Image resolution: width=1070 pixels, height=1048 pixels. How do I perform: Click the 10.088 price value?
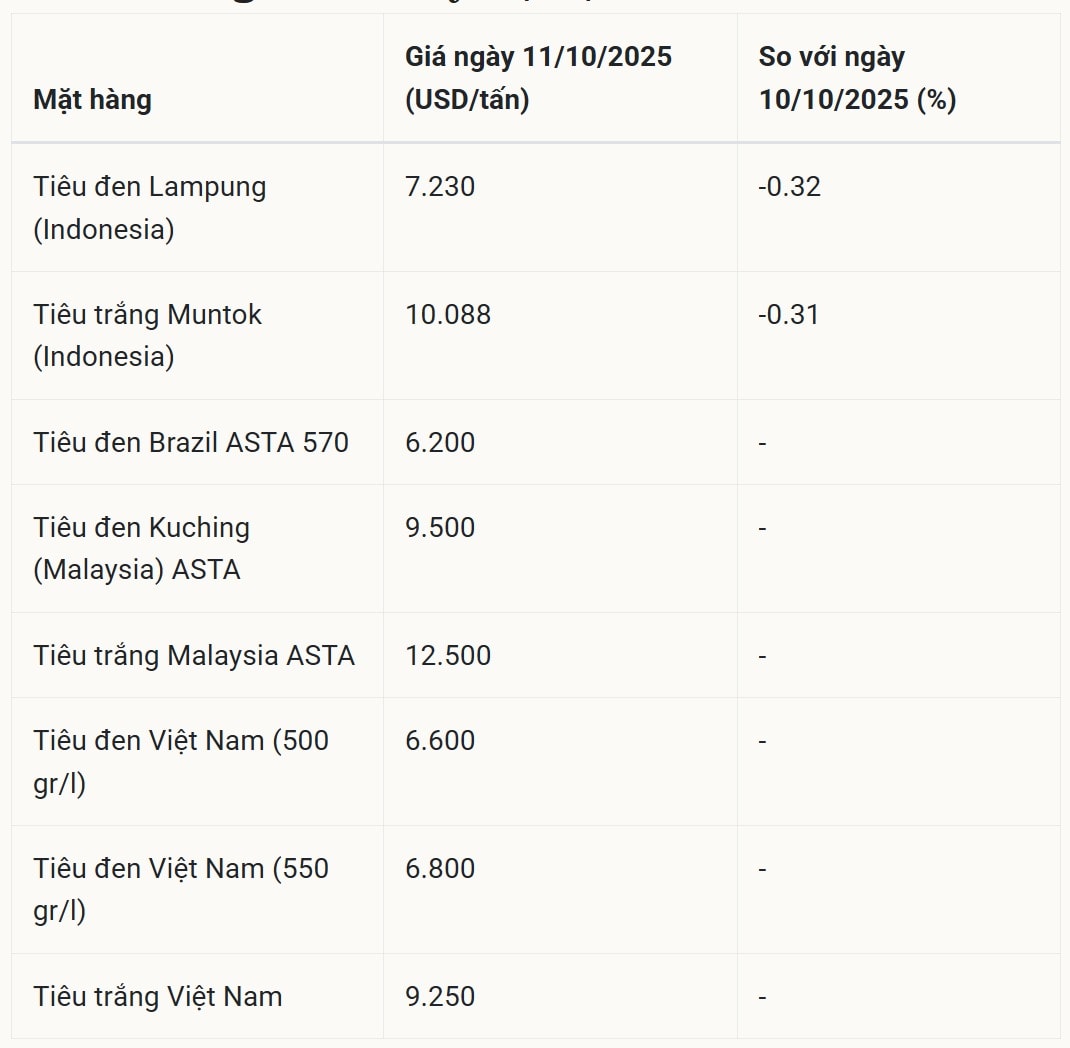[x=448, y=315]
